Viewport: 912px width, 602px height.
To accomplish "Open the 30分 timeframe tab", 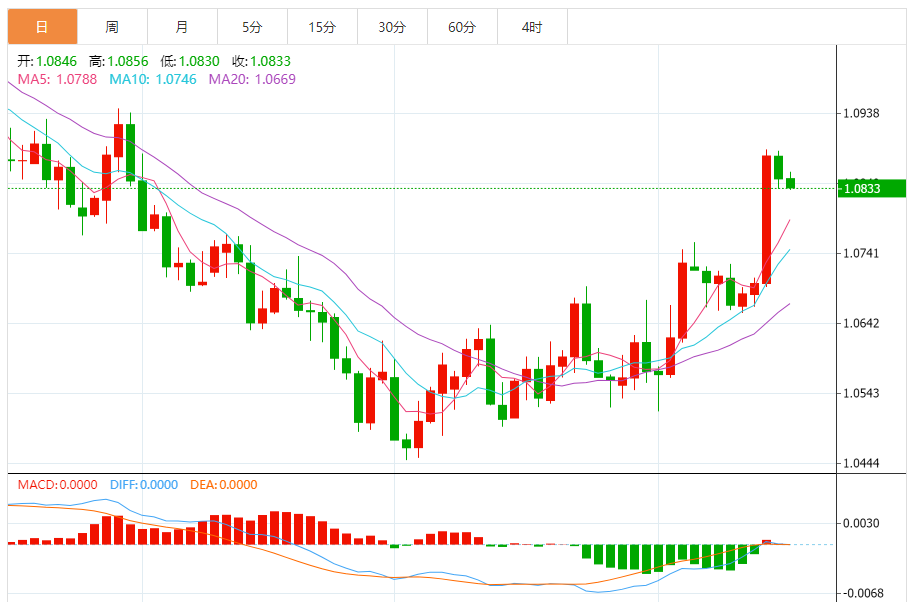I will [392, 27].
